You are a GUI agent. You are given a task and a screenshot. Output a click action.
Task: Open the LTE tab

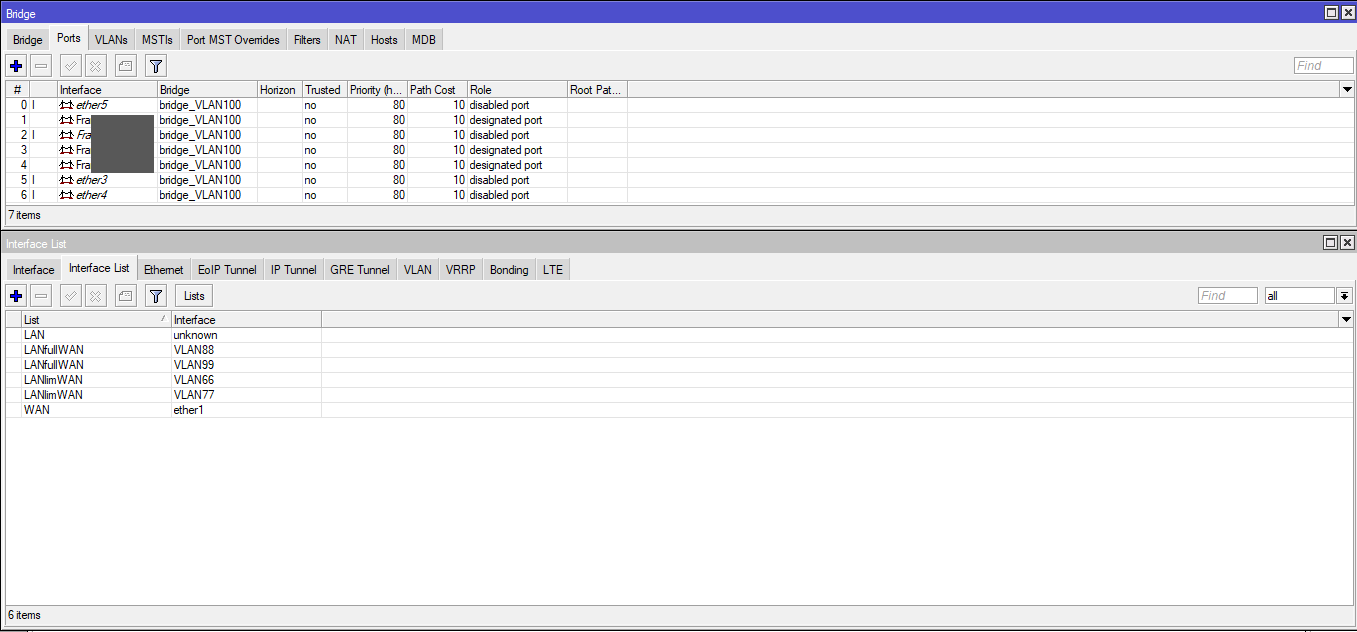point(553,270)
